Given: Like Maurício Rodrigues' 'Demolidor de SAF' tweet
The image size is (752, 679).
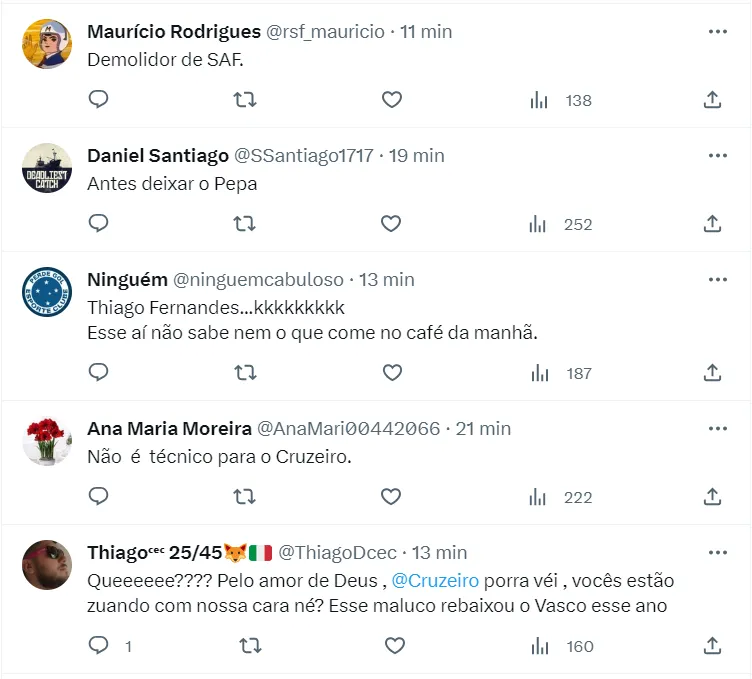Looking at the screenshot, I should coord(392,100).
